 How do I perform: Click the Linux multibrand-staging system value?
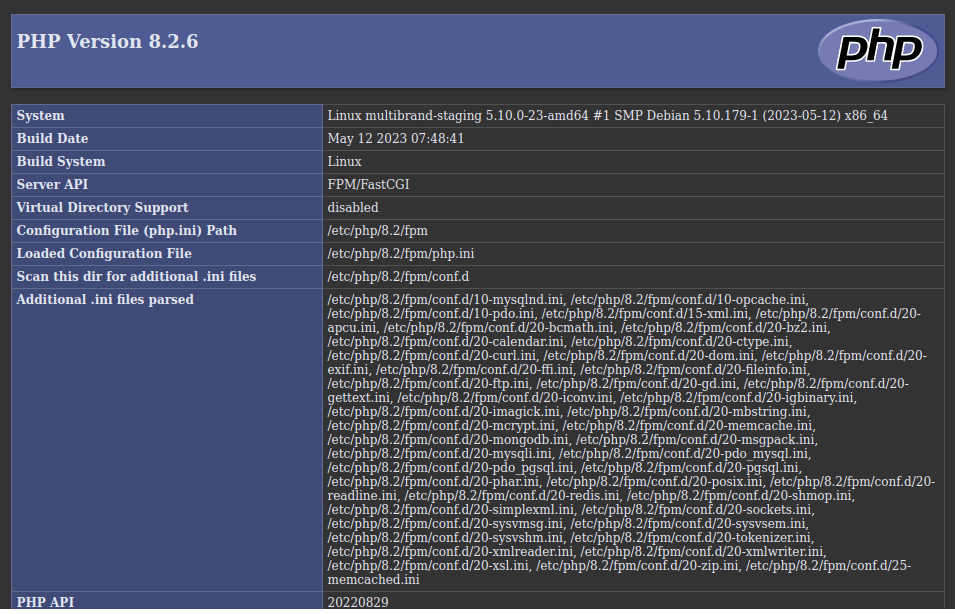tap(607, 116)
